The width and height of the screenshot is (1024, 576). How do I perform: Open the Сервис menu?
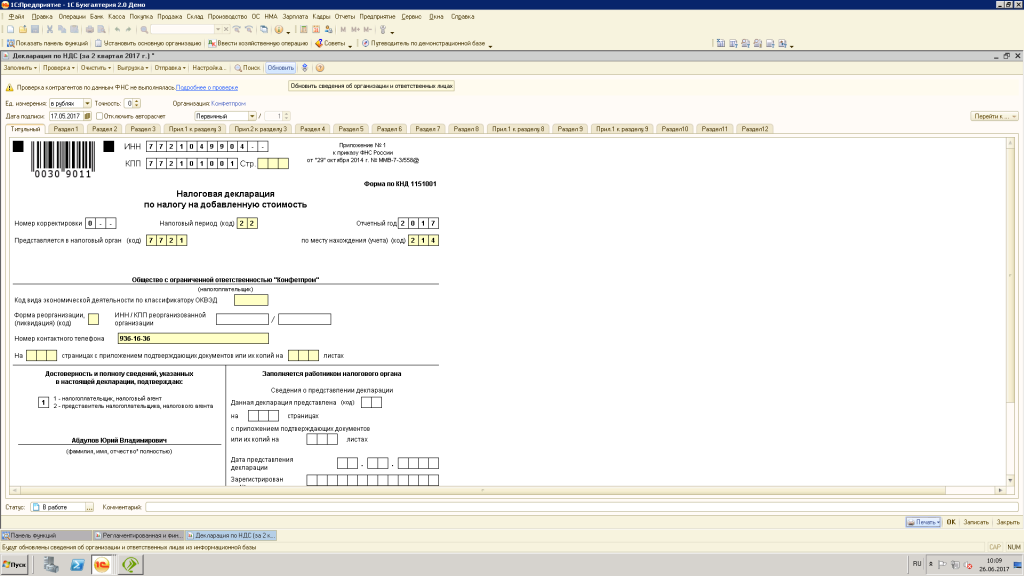[x=411, y=16]
